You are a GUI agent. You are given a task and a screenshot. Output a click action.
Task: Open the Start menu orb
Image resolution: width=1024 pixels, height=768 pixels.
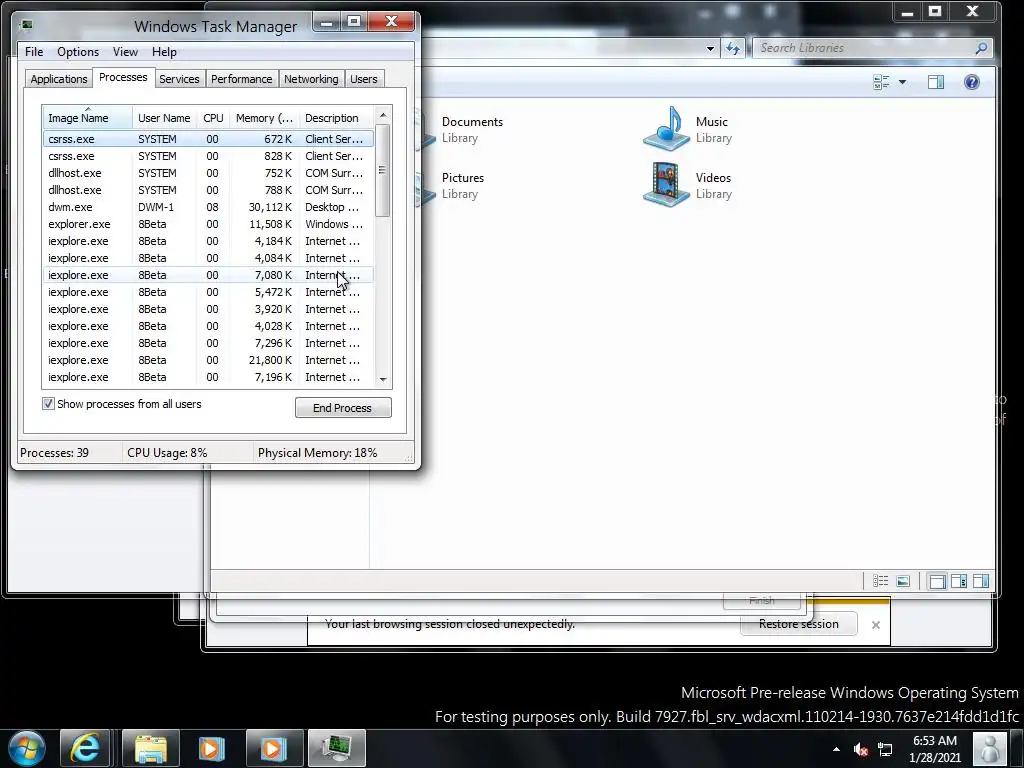pyautogui.click(x=27, y=748)
